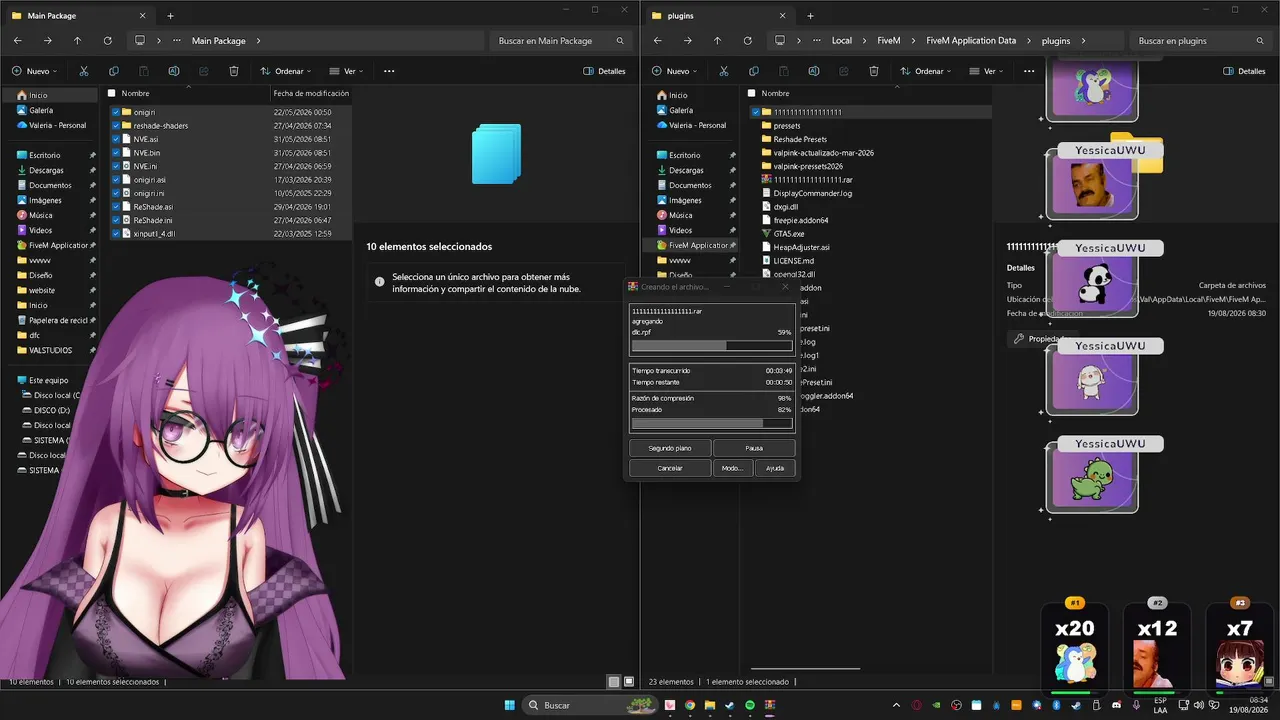Copy selection in plugins window
Viewport: 1280px width, 720px height.
(x=754, y=71)
